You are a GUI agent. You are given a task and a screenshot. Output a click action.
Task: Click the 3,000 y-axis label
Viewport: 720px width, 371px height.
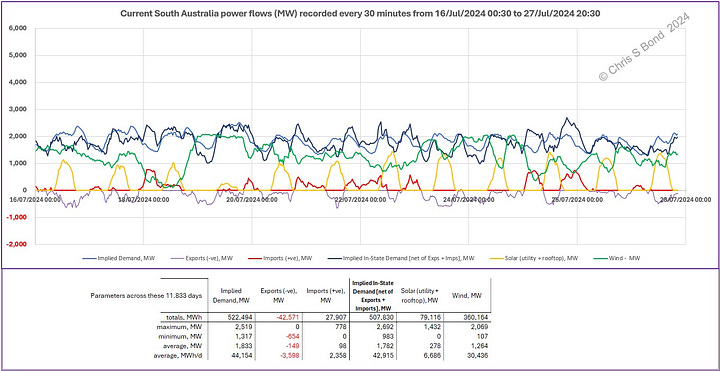17,109
